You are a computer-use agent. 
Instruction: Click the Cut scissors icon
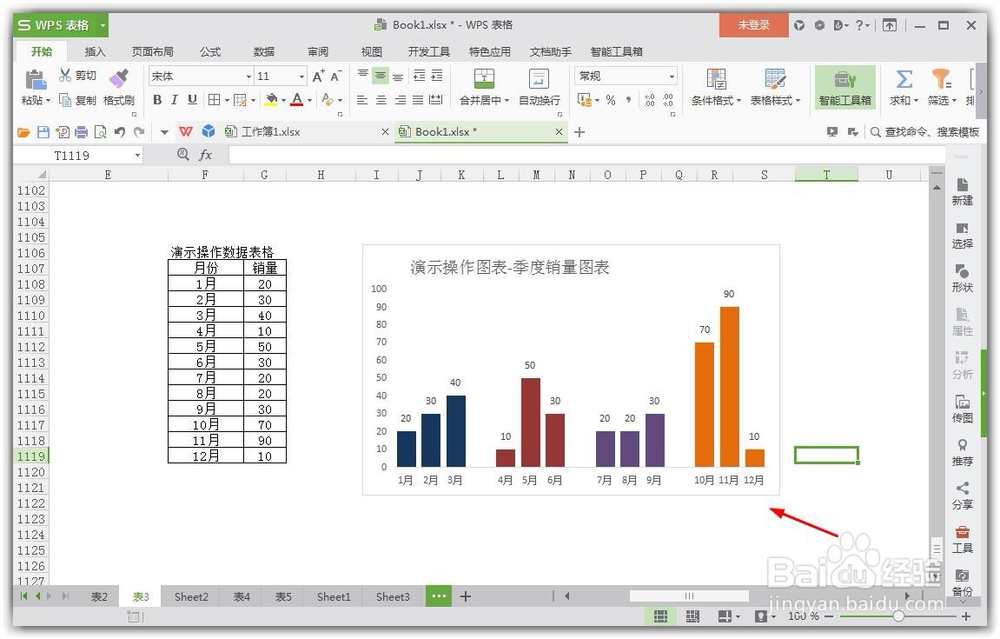point(65,75)
